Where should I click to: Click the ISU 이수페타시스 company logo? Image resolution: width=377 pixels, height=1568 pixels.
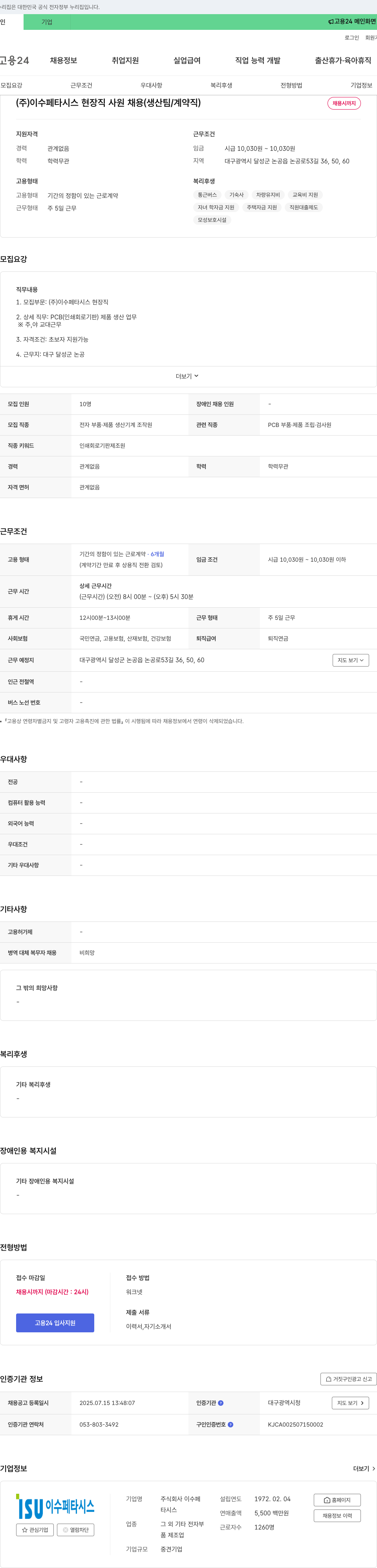point(55,1506)
